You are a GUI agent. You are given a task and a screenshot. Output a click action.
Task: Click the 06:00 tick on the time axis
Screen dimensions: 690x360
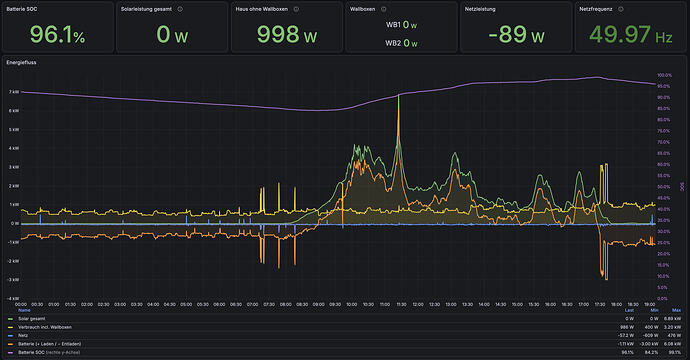pyautogui.click(x=219, y=304)
